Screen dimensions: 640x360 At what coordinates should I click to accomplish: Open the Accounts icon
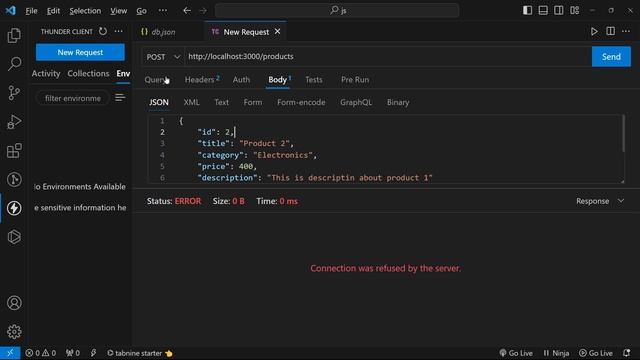tap(14, 303)
